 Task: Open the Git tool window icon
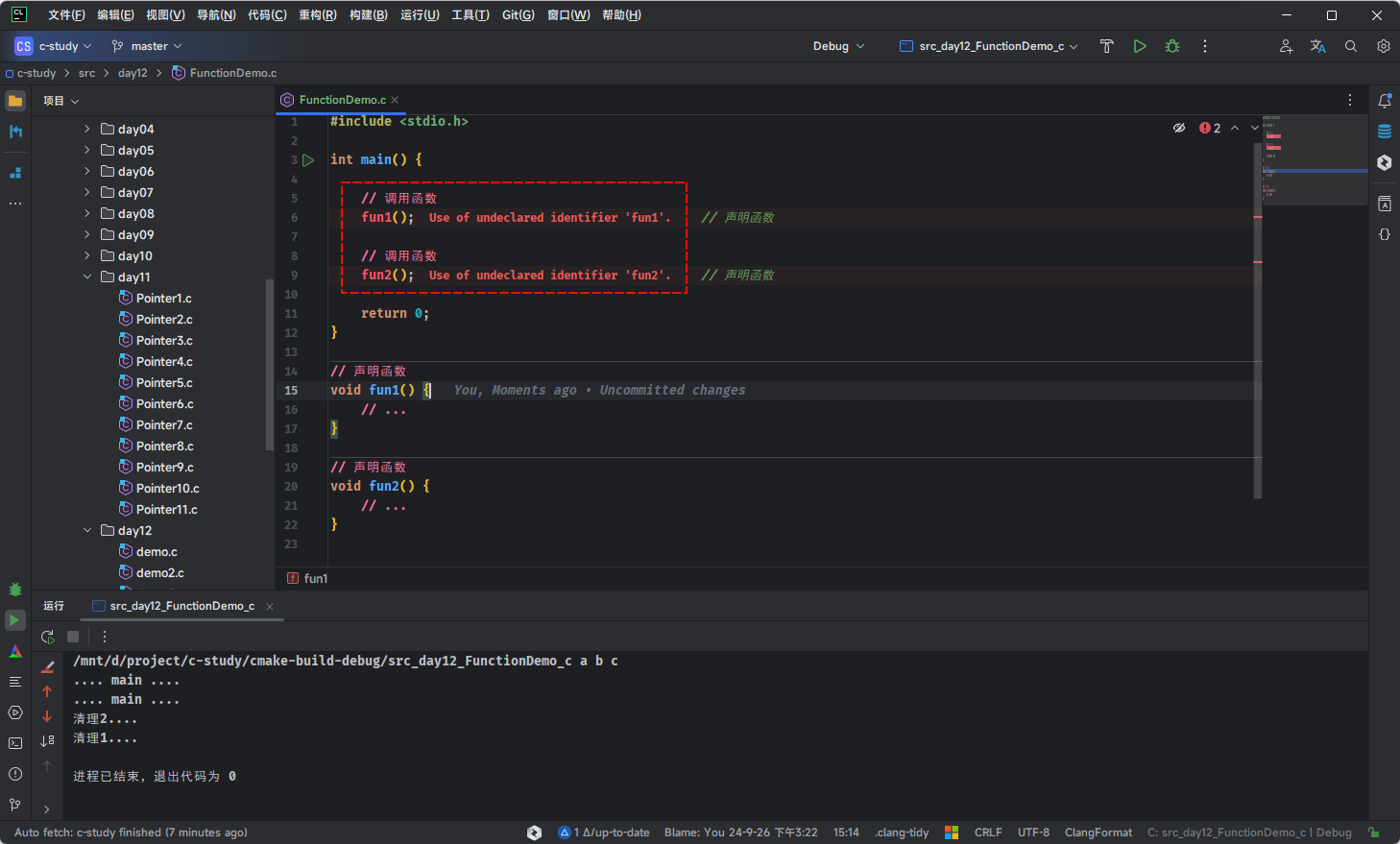pos(15,805)
